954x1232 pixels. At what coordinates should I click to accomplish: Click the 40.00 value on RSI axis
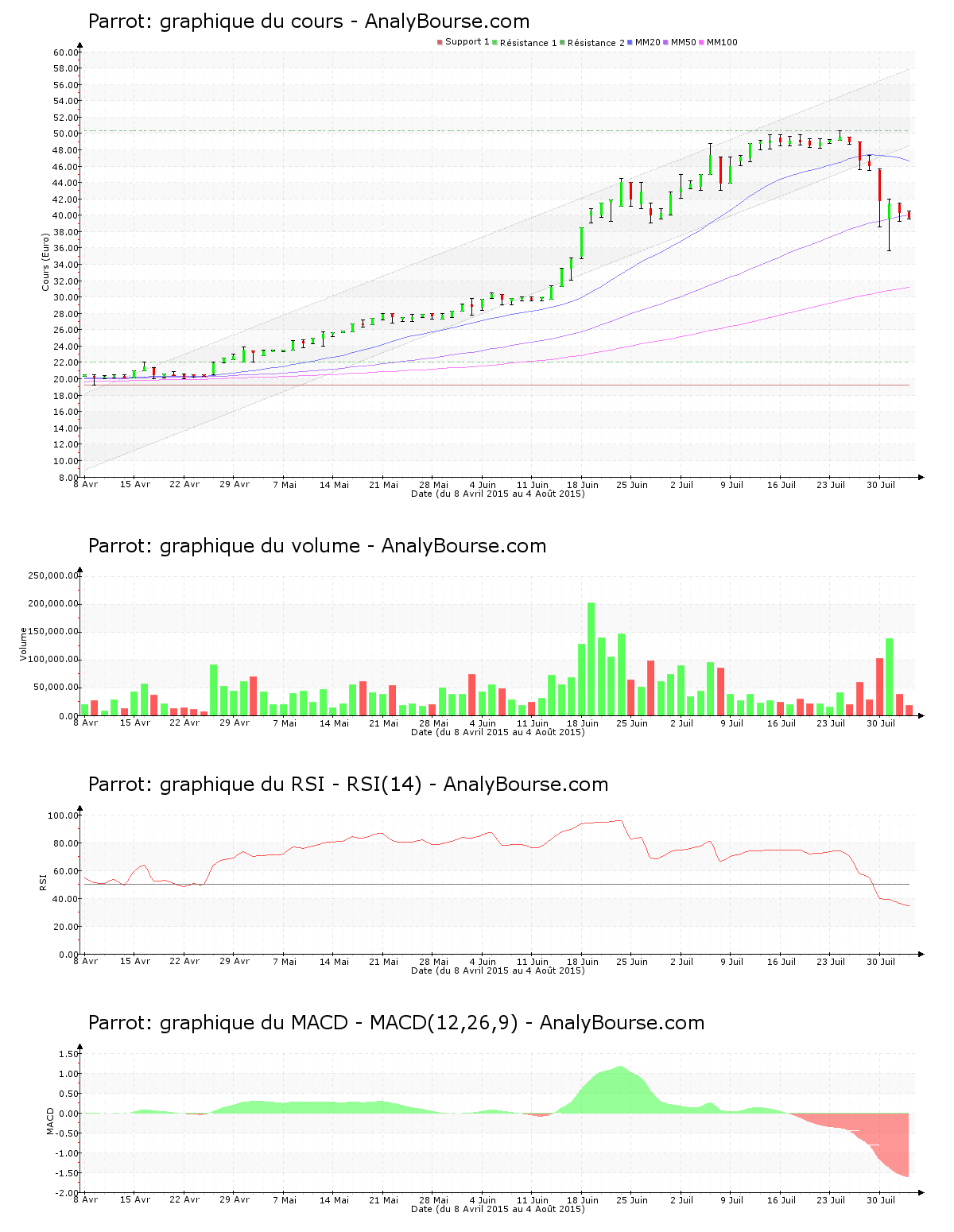click(67, 899)
